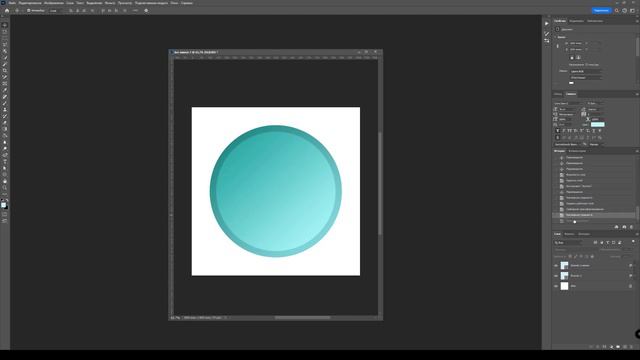Create new document from state icon
640x360 pixels.
(616, 227)
